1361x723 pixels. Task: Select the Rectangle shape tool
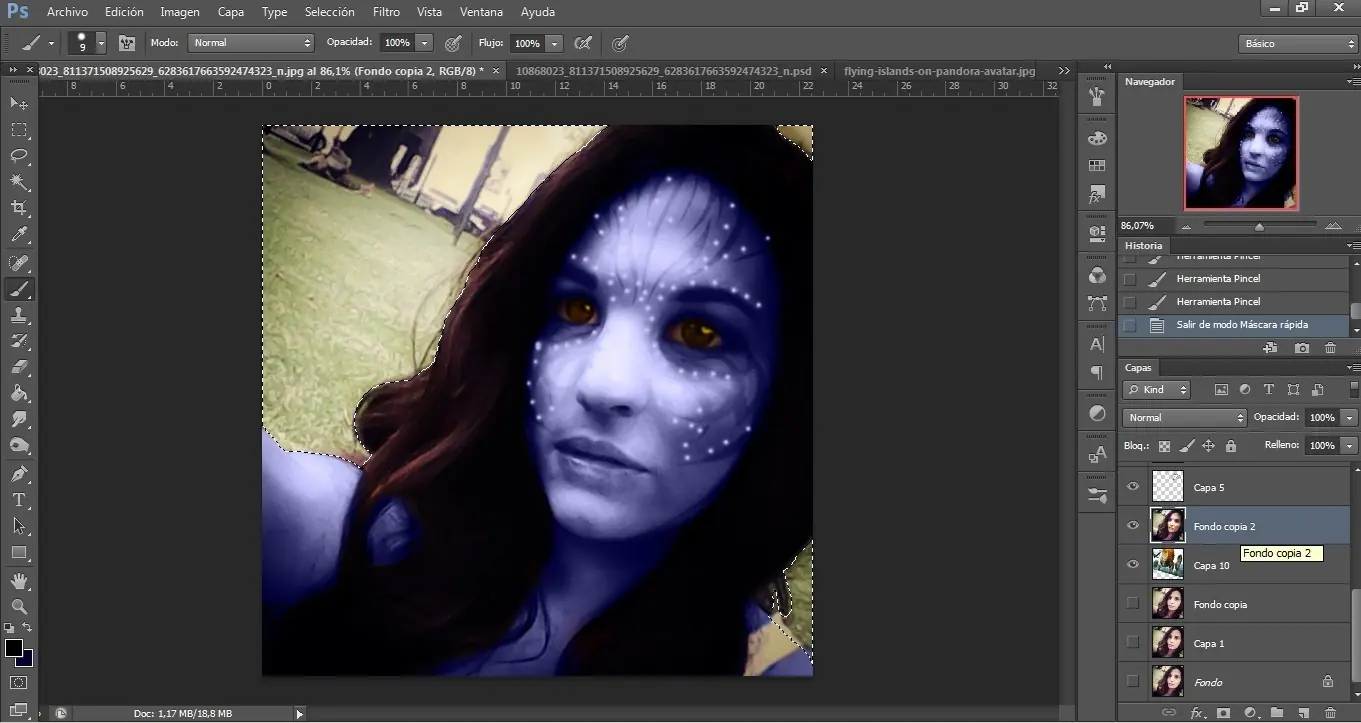point(19,552)
